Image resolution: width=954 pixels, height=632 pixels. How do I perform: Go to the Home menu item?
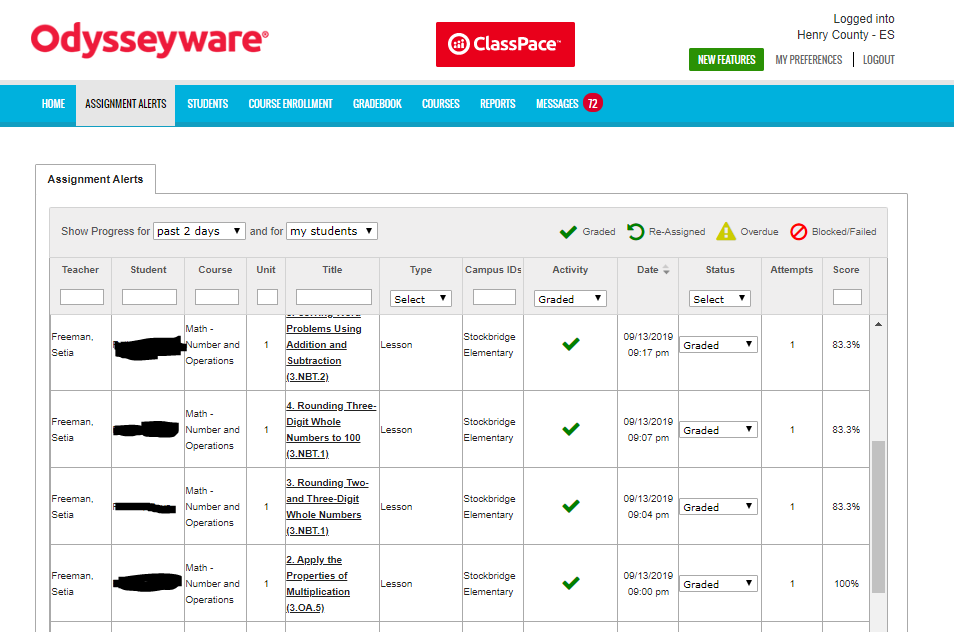[54, 104]
